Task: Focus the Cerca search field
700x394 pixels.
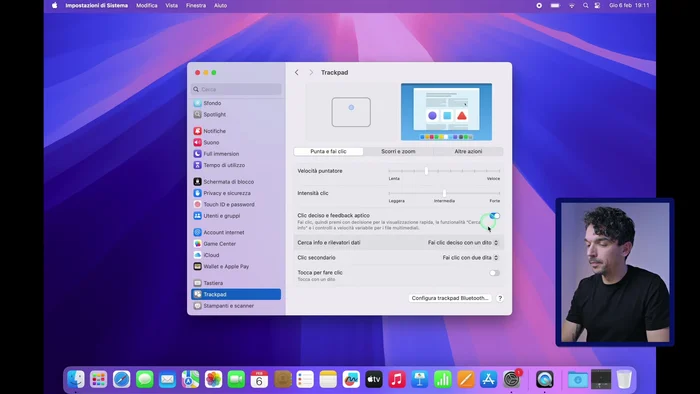Action: pyautogui.click(x=236, y=89)
